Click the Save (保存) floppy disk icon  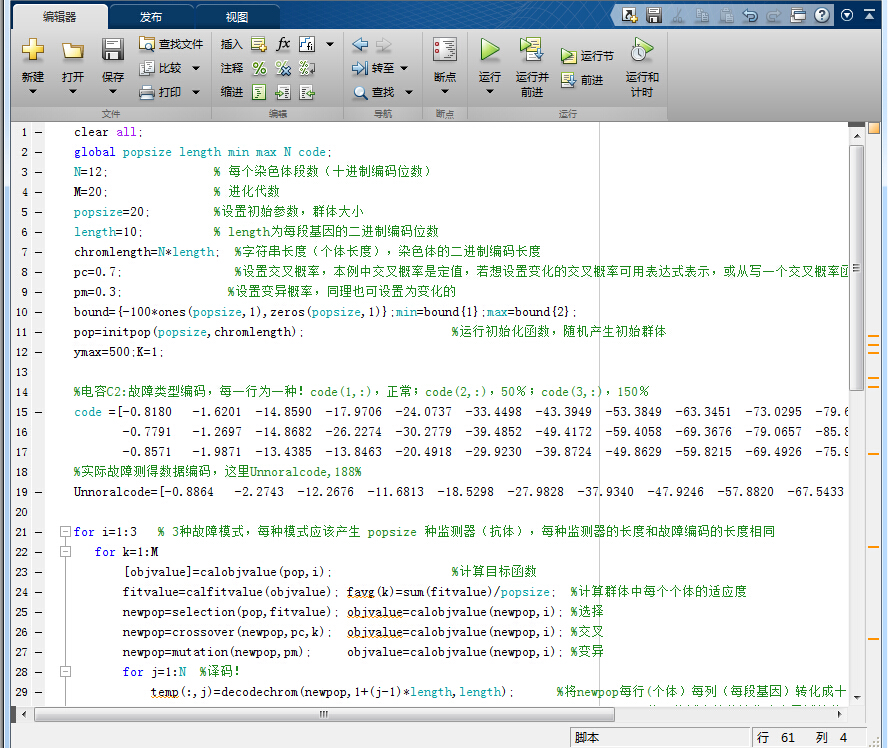tap(113, 50)
